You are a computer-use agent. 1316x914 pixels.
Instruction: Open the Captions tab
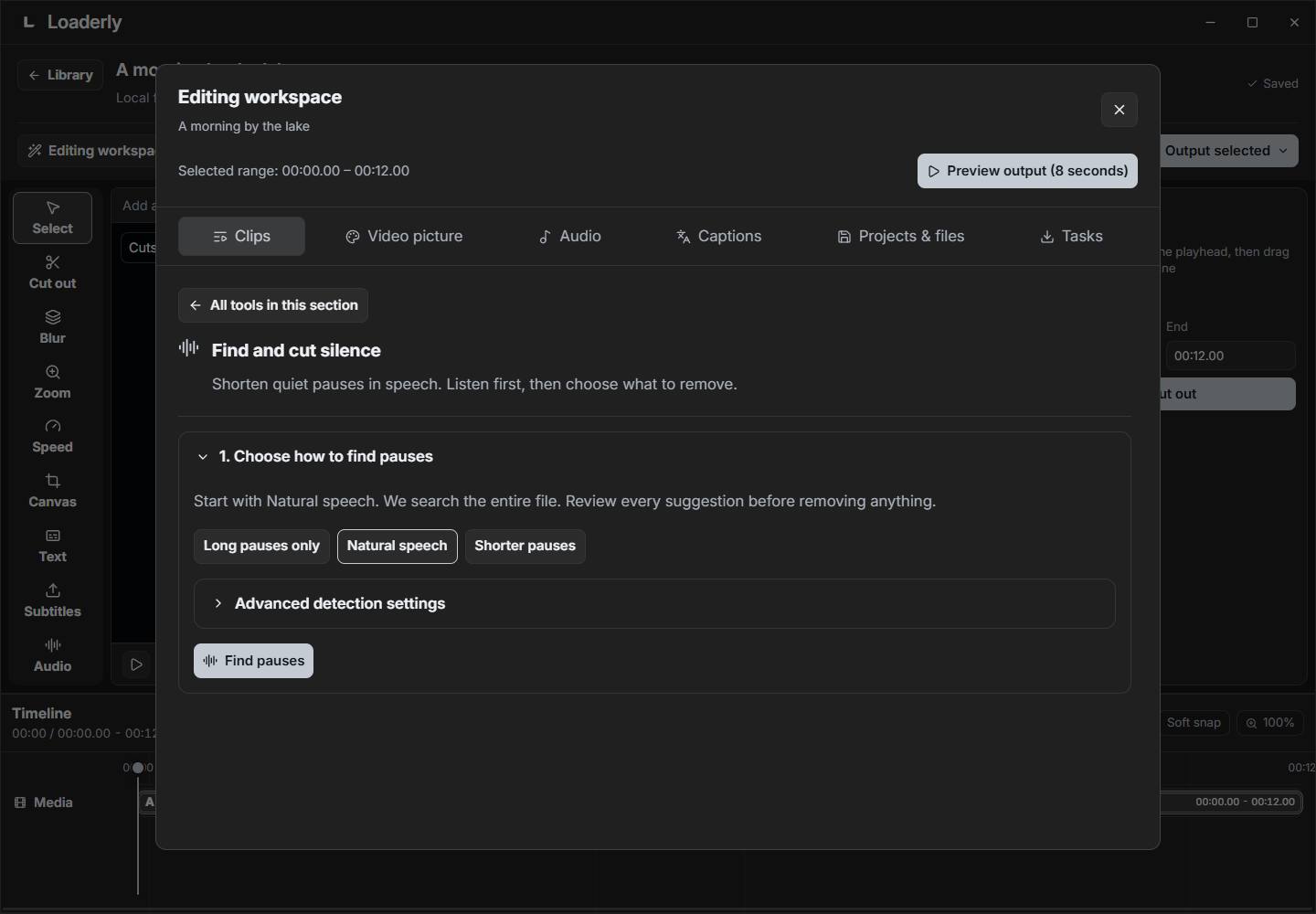[x=718, y=236]
